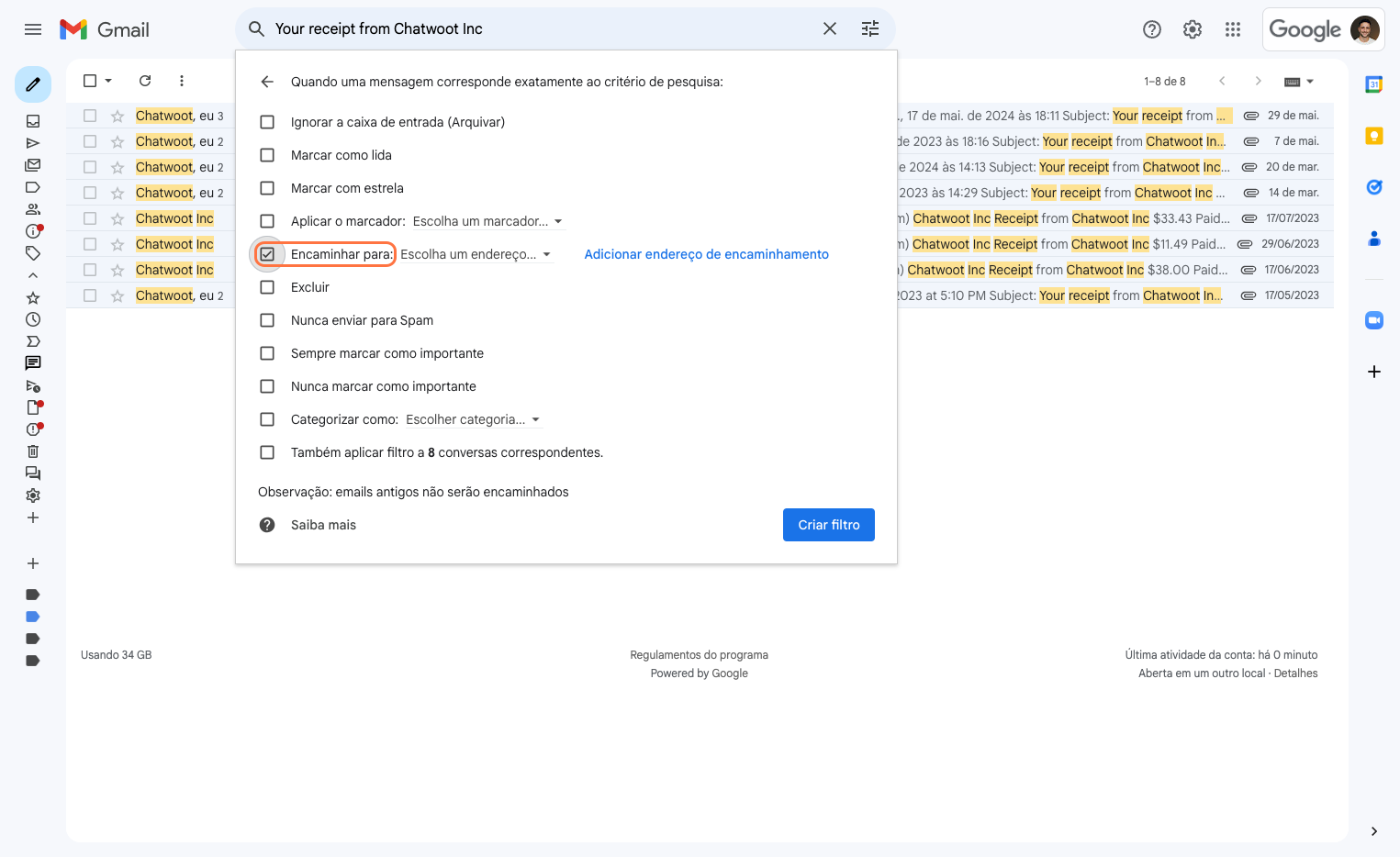Viewport: 1400px width, 857px height.
Task: Open Google Tasks side panel icon
Action: [x=1374, y=187]
